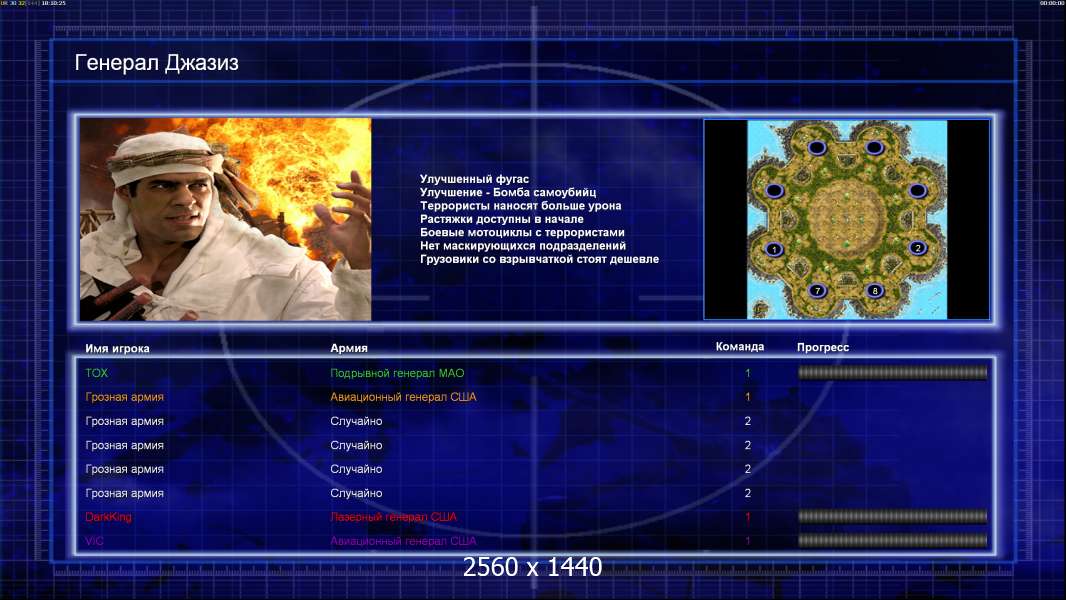Click the DarkKing loading progress bar
Viewport: 1066px width, 600px height.
[892, 517]
